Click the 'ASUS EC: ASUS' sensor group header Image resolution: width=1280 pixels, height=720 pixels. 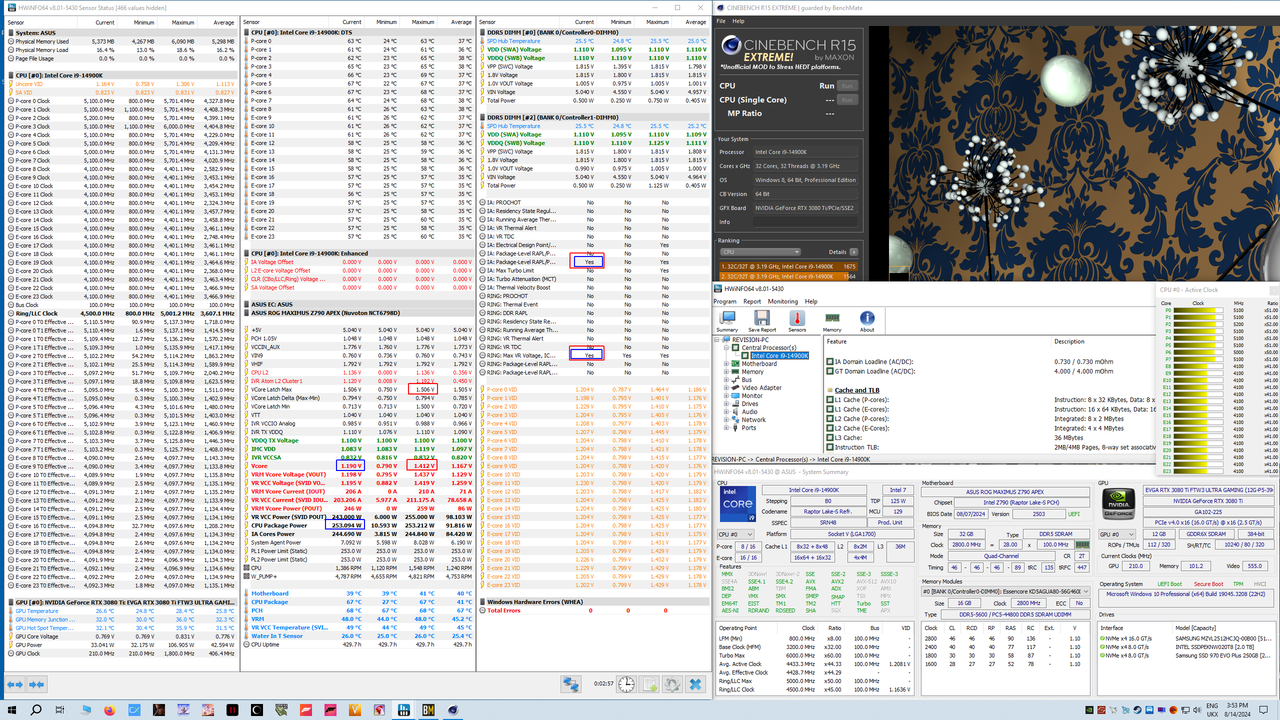click(x=357, y=304)
